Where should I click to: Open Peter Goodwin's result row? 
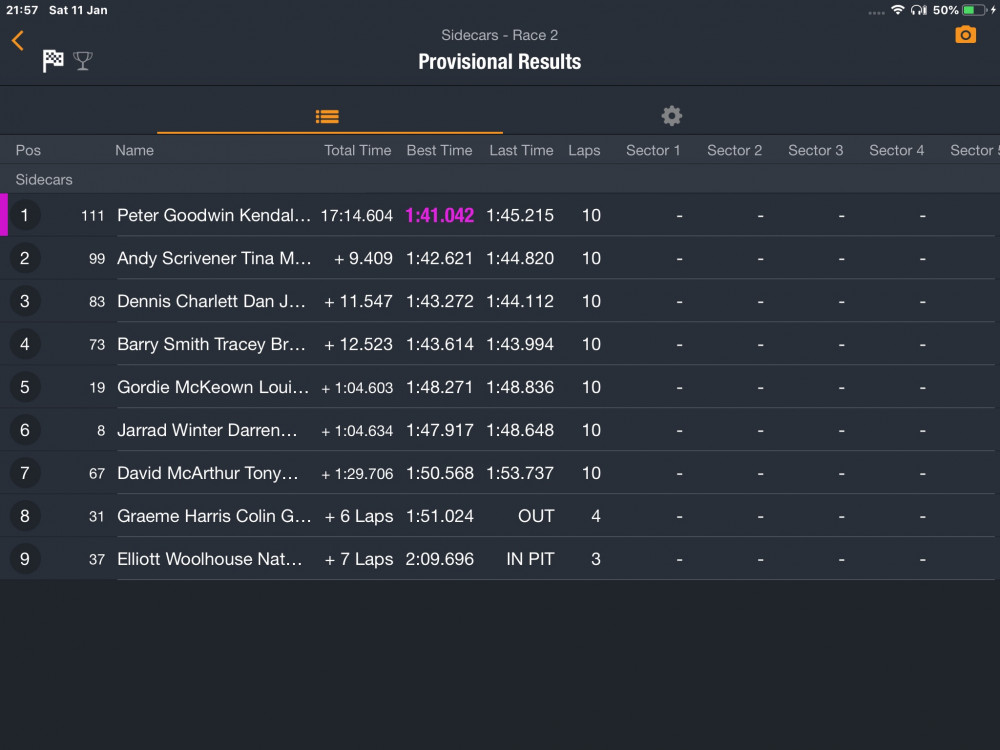[x=500, y=215]
